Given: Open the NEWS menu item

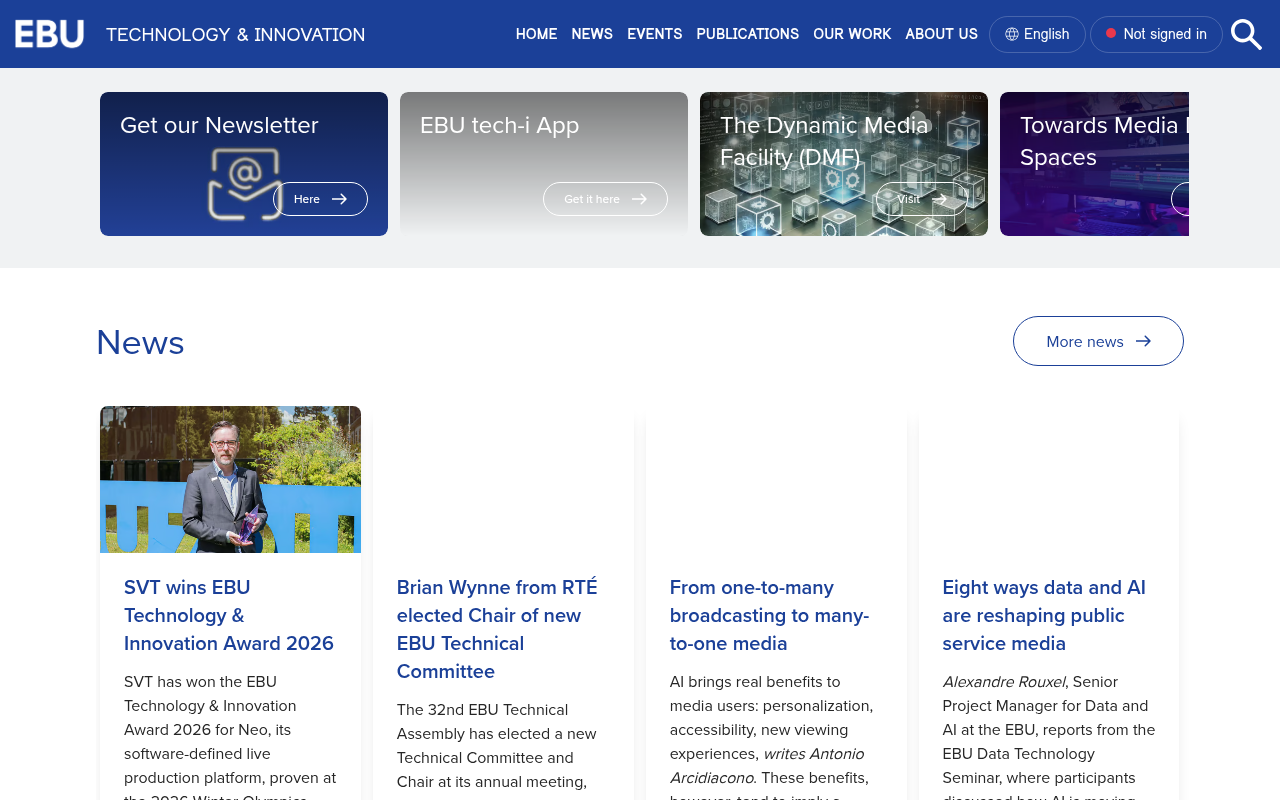Looking at the screenshot, I should [592, 34].
